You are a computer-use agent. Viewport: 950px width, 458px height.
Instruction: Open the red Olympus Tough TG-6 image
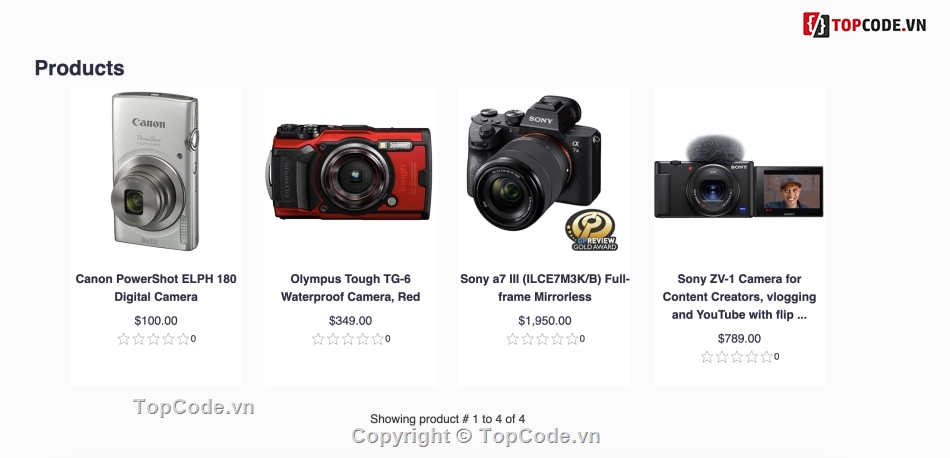349,172
